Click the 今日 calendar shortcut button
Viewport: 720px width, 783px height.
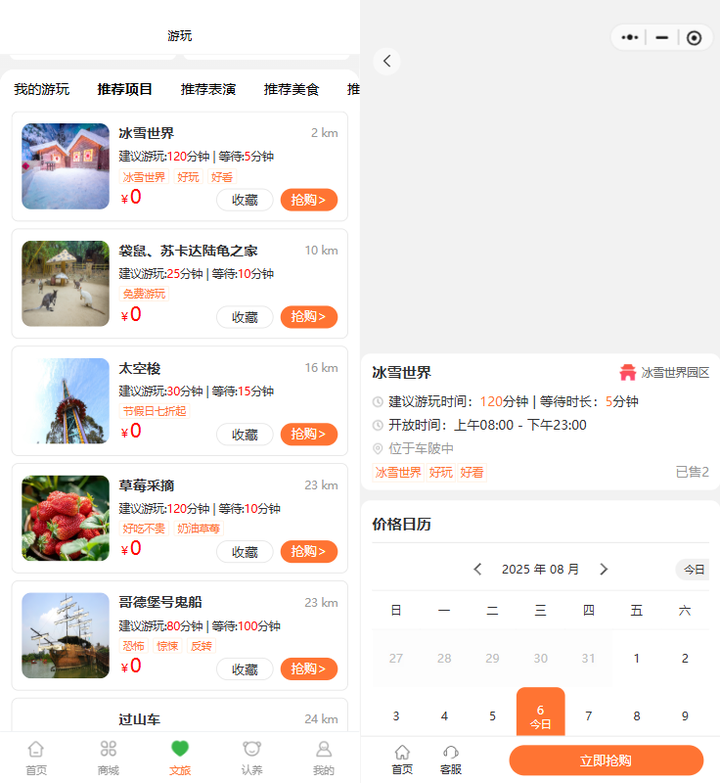(x=693, y=569)
